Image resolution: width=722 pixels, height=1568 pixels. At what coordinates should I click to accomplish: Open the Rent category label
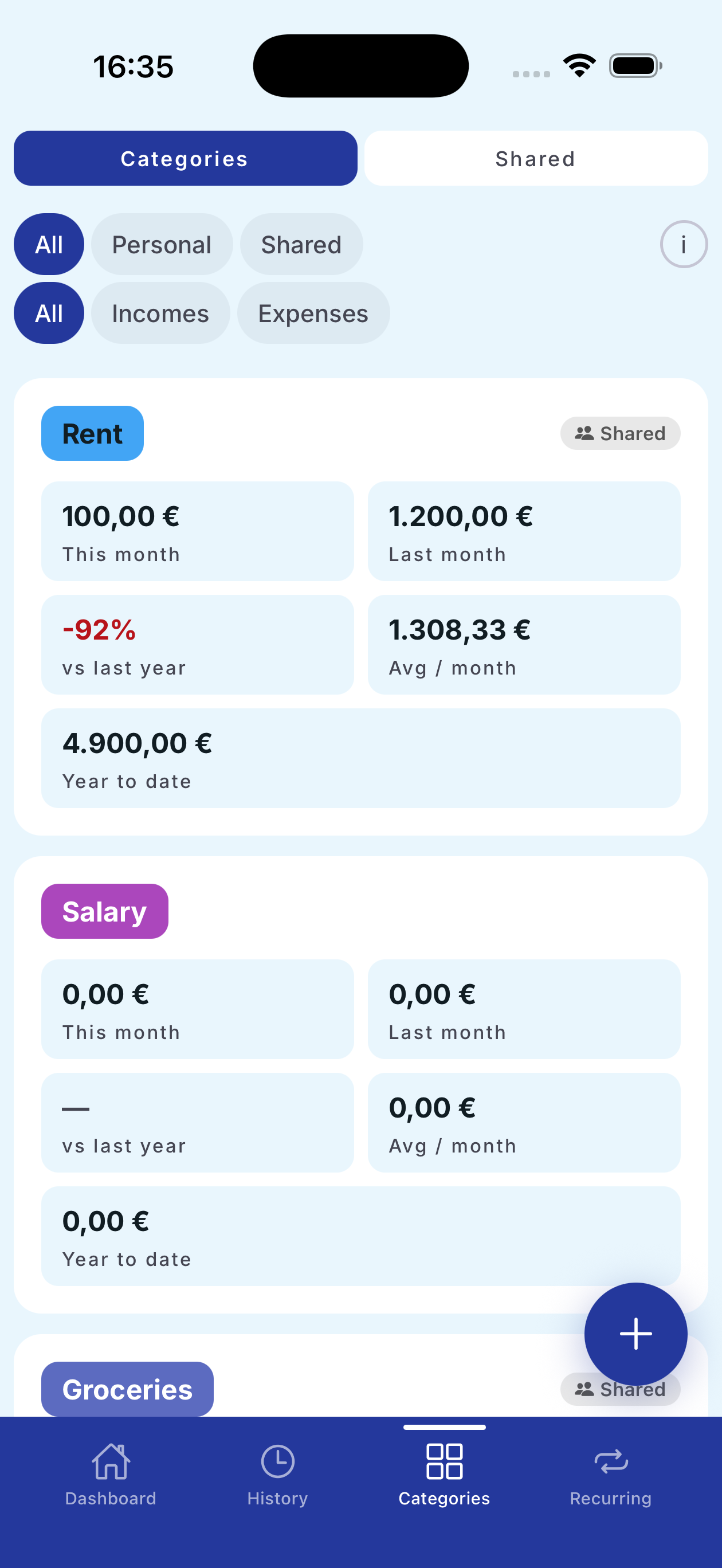[92, 433]
